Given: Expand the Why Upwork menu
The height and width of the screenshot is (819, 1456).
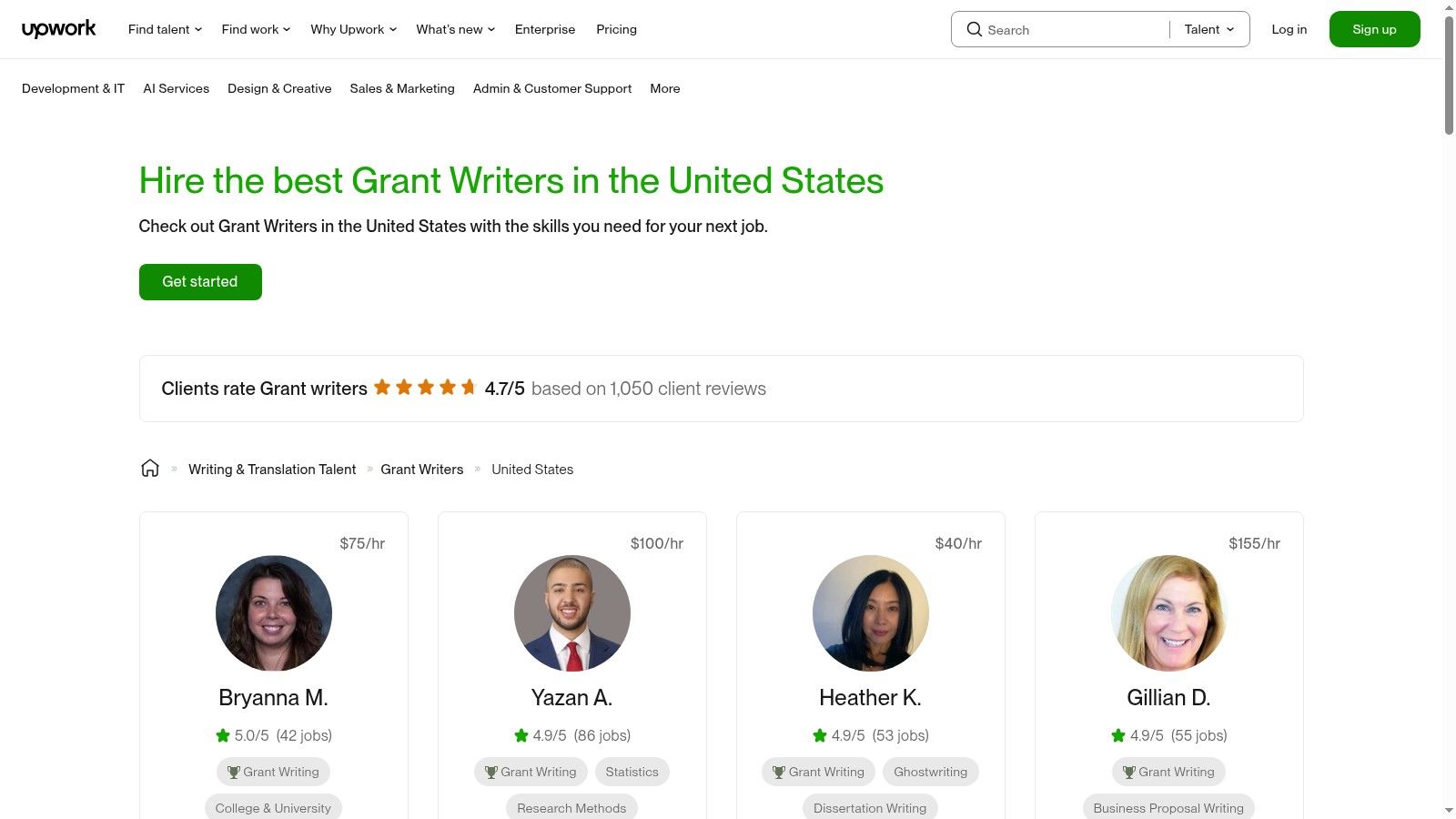Looking at the screenshot, I should (x=354, y=29).
